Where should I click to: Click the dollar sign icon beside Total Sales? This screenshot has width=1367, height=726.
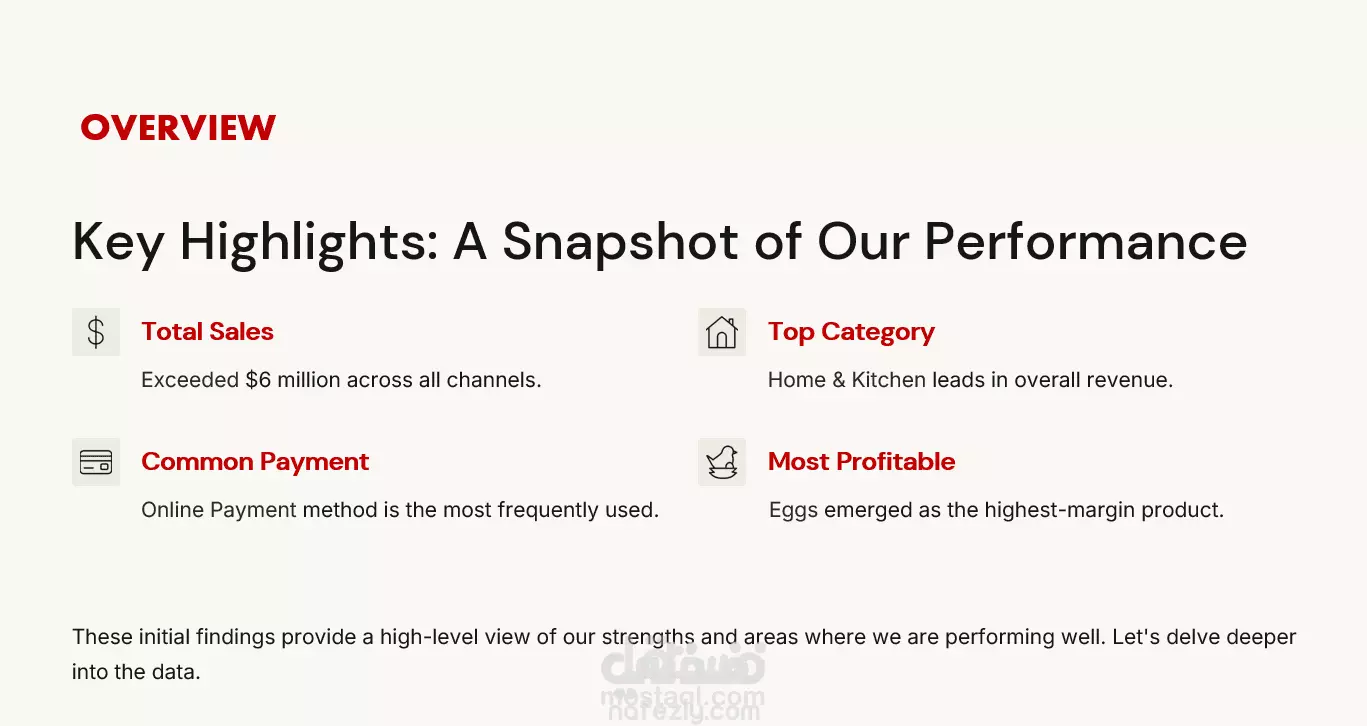click(x=96, y=332)
